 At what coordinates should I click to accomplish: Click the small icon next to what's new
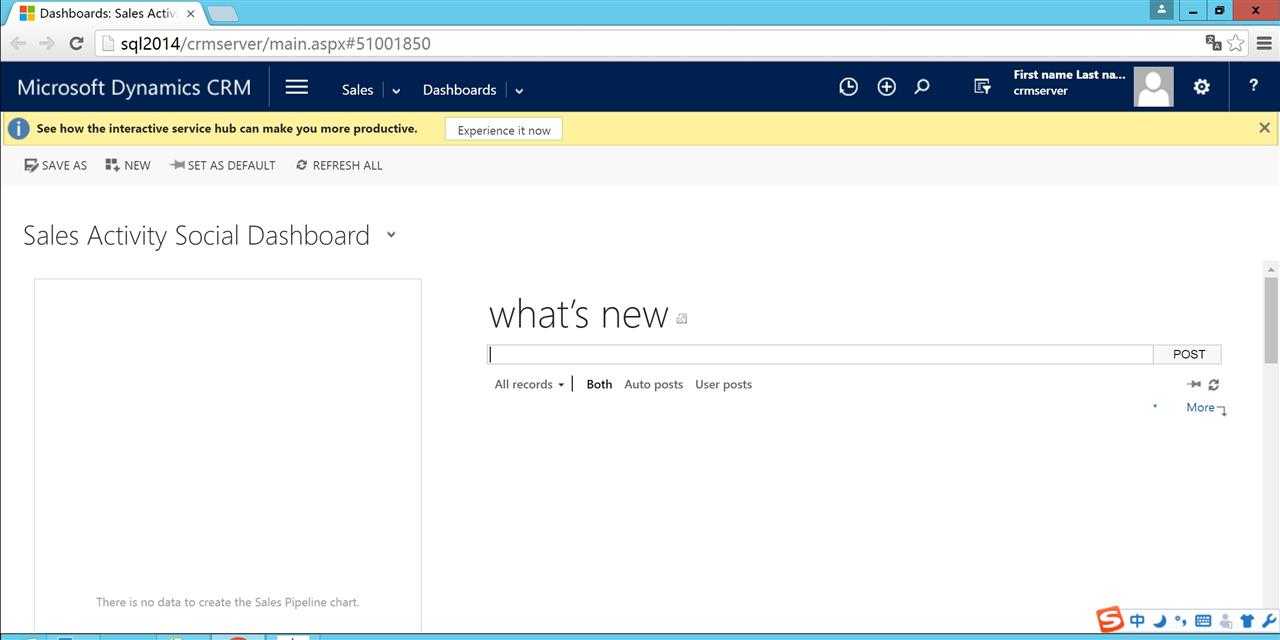click(682, 319)
